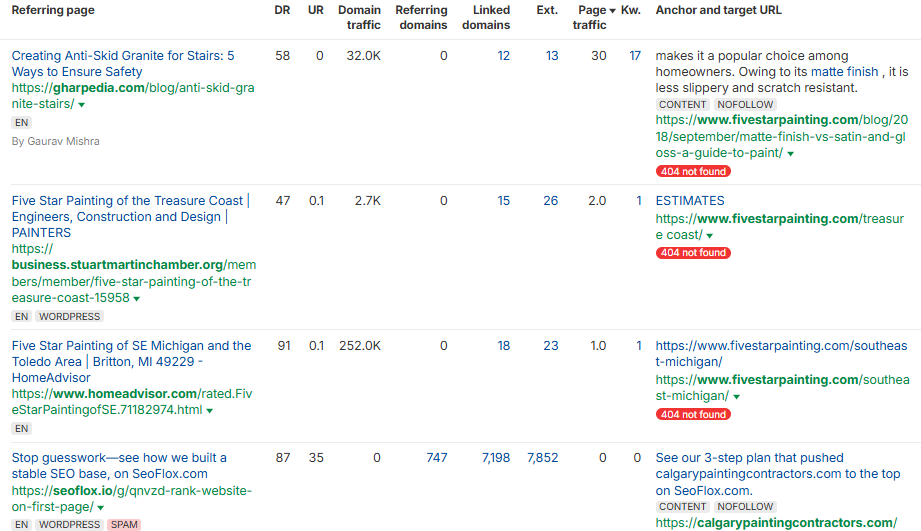Open 'Creating Anti-Skid Granite for Stairs' page title

click(x=123, y=63)
